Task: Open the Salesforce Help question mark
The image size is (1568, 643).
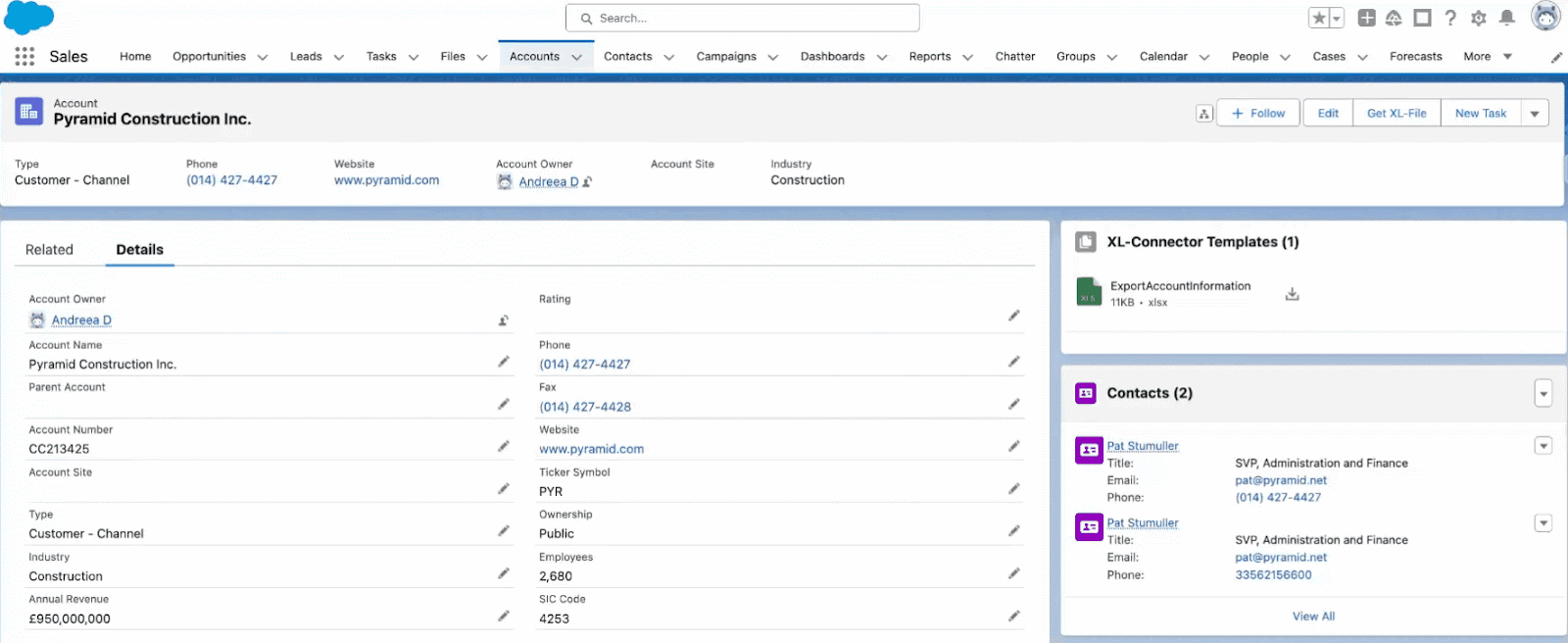Action: [x=1450, y=18]
